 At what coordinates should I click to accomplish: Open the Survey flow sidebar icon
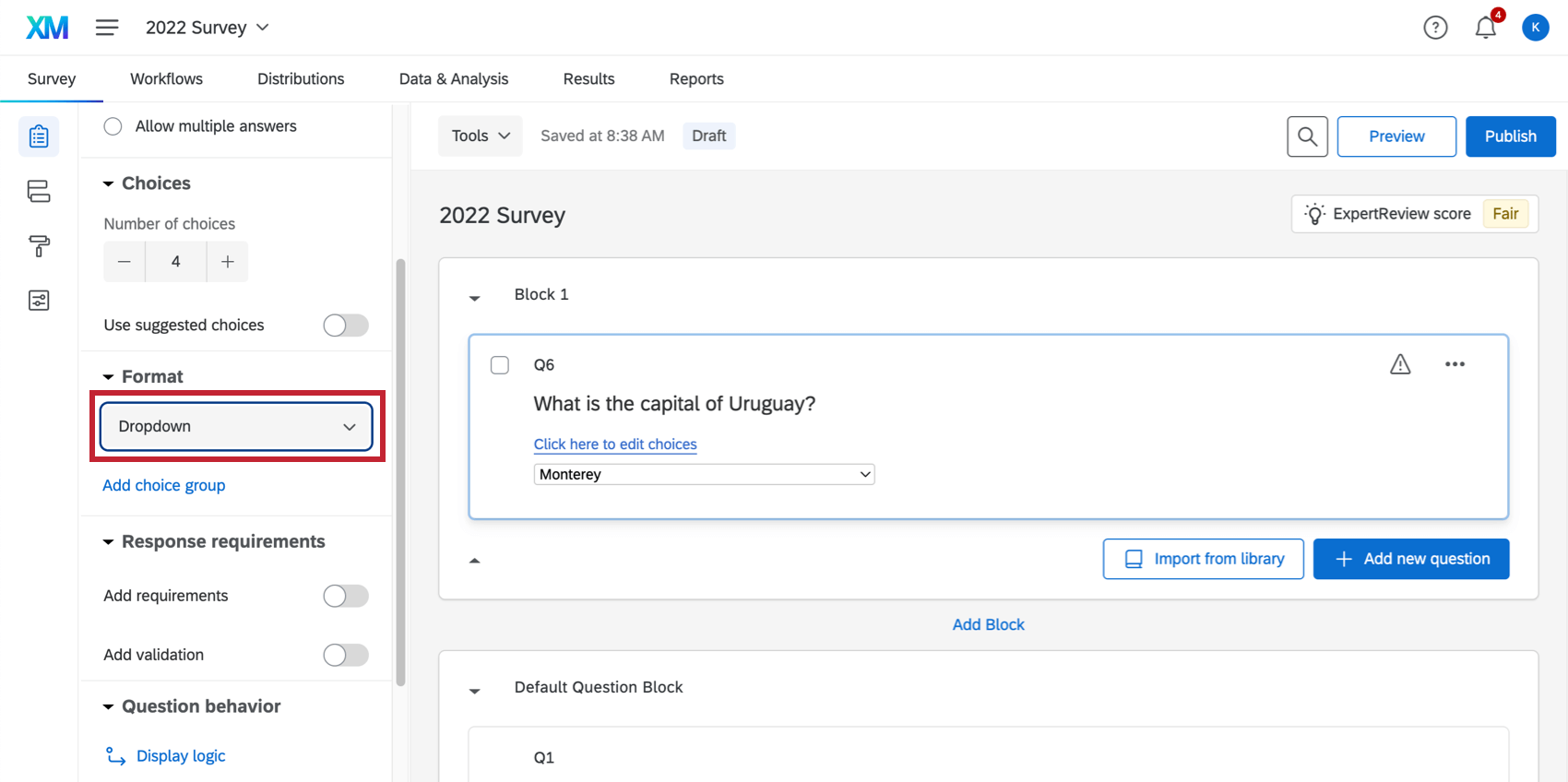(39, 191)
